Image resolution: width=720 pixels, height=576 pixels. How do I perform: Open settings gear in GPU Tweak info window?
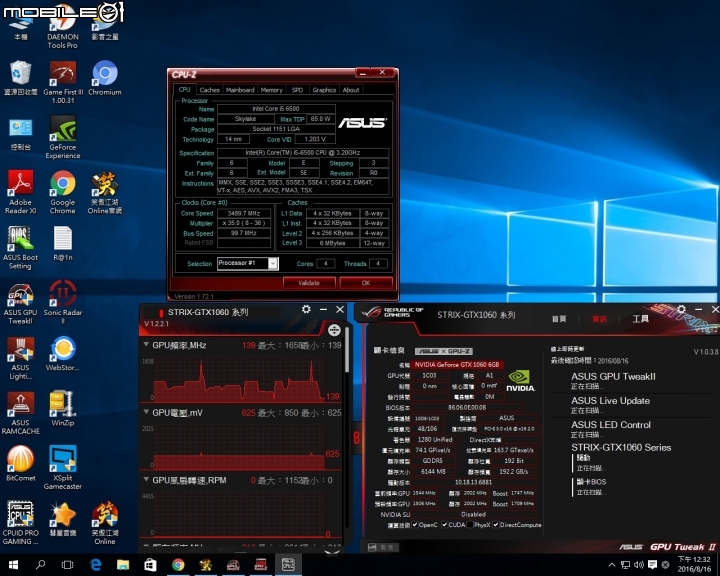tap(681, 309)
